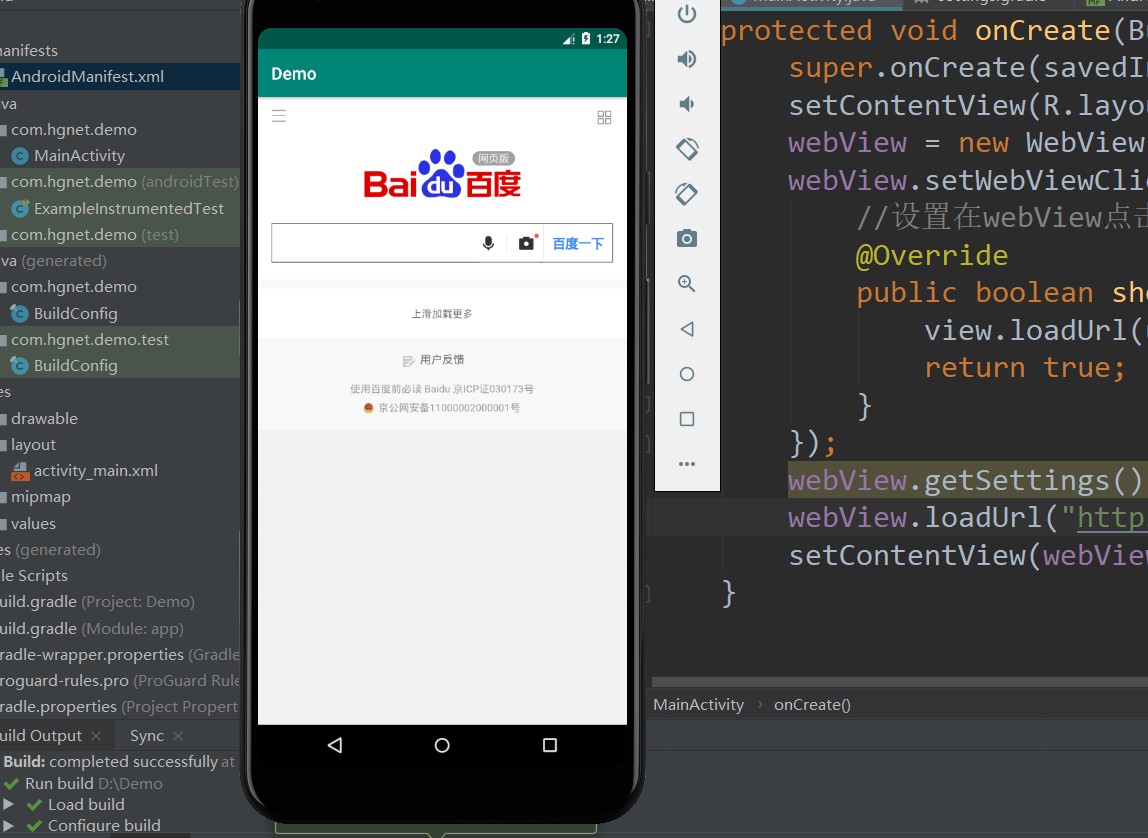Image resolution: width=1148 pixels, height=838 pixels.
Task: Take emulator screenshot with camera icon
Action: (x=687, y=239)
